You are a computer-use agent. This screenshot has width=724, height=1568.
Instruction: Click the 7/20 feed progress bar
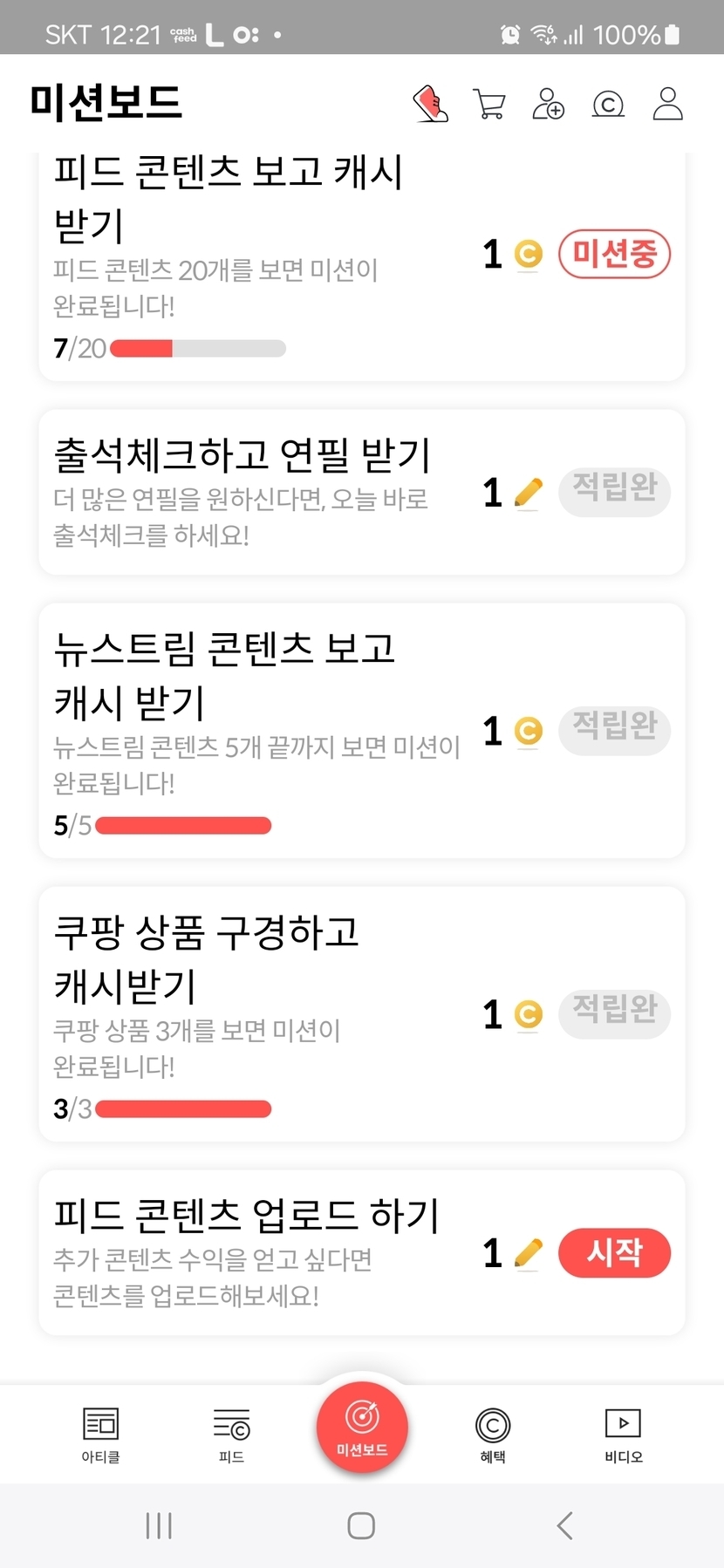click(x=198, y=349)
